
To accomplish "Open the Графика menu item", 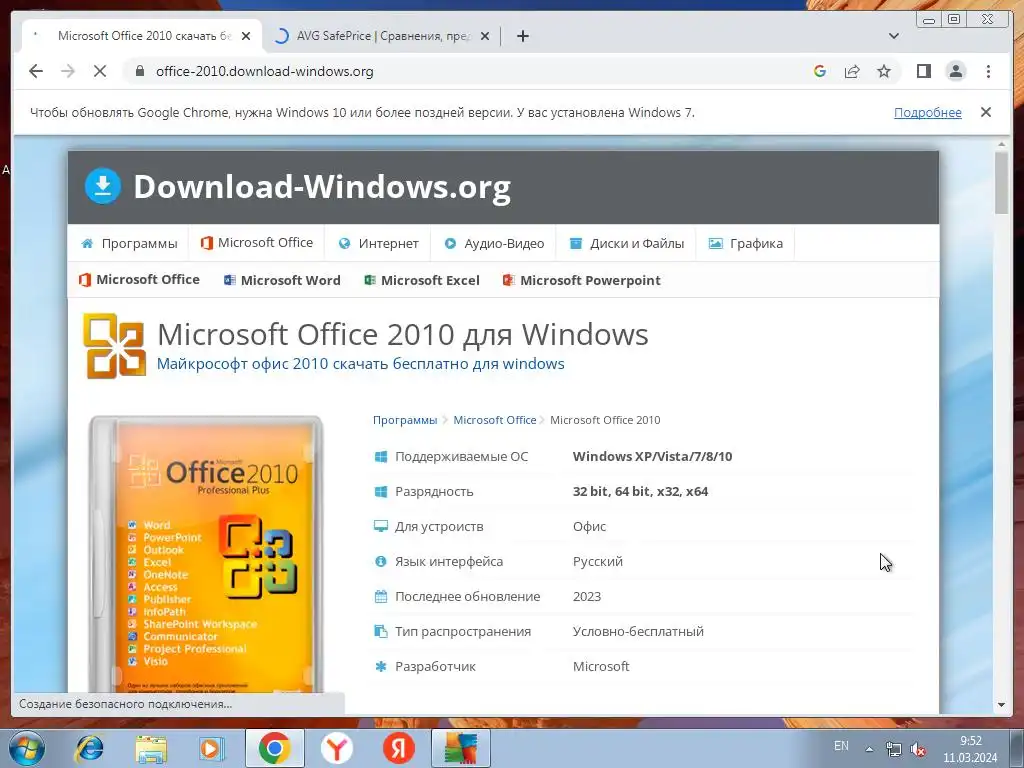I will [x=746, y=243].
